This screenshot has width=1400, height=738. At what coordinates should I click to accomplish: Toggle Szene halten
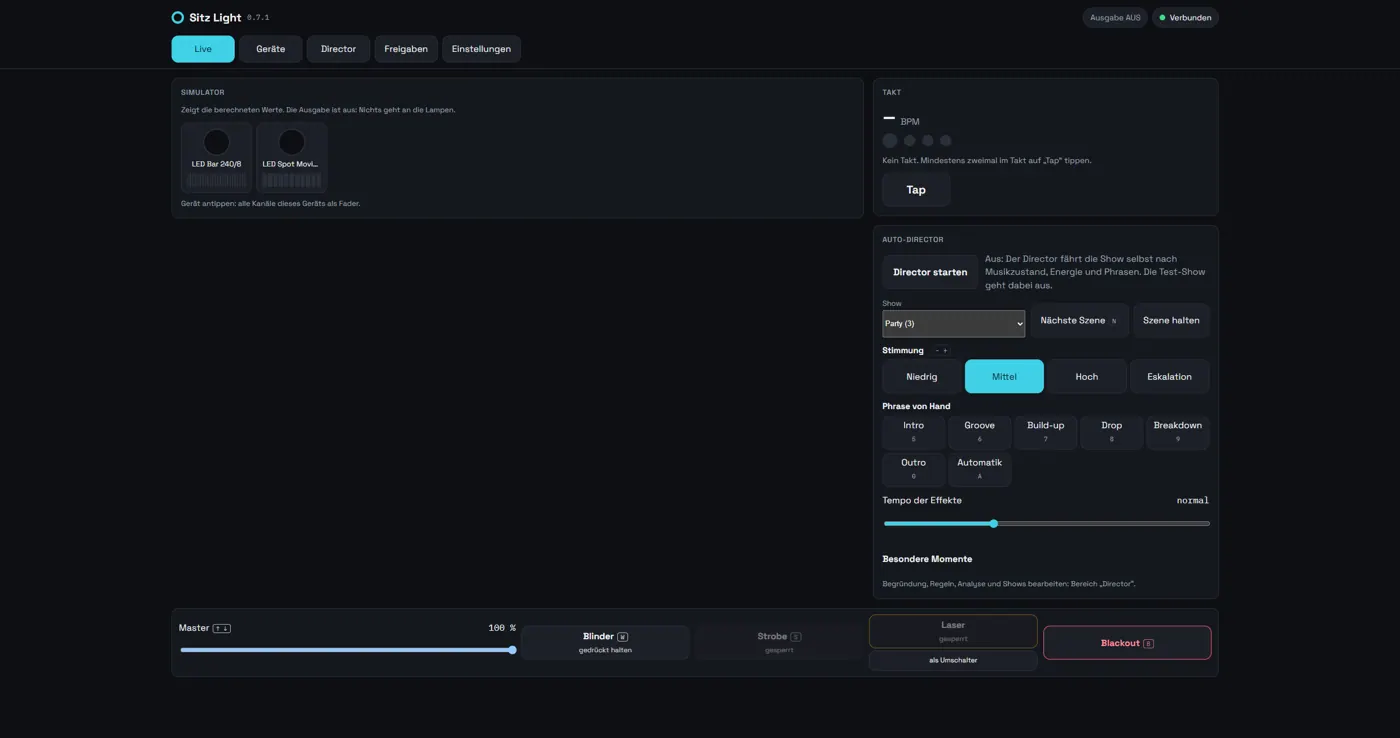[x=1171, y=321]
